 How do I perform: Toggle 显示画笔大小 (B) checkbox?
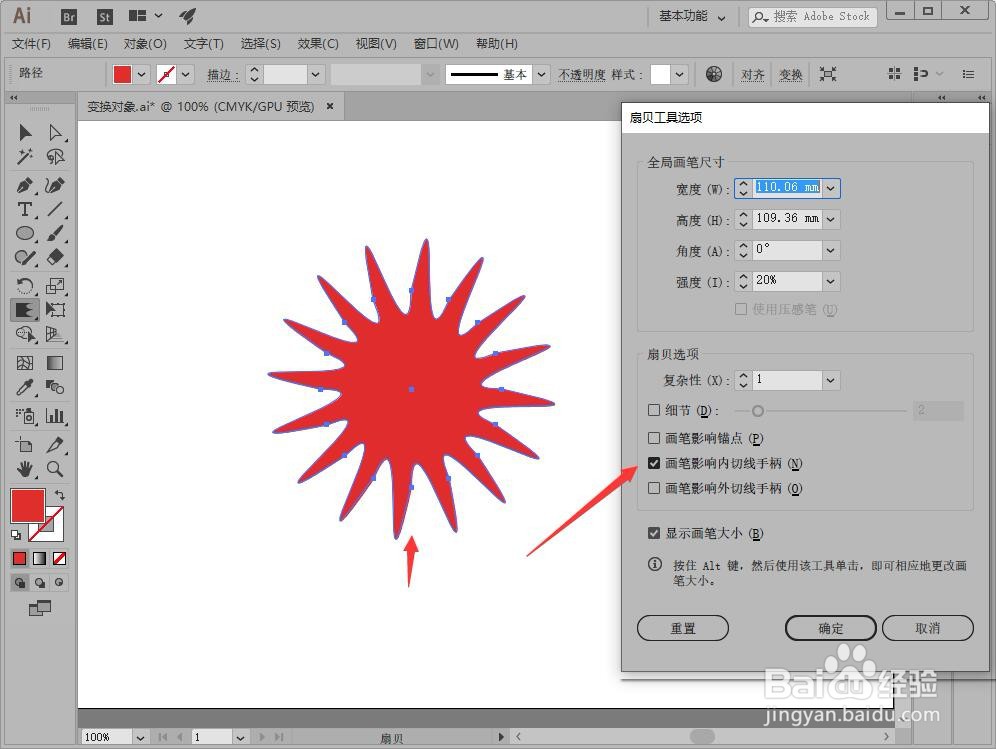point(654,533)
